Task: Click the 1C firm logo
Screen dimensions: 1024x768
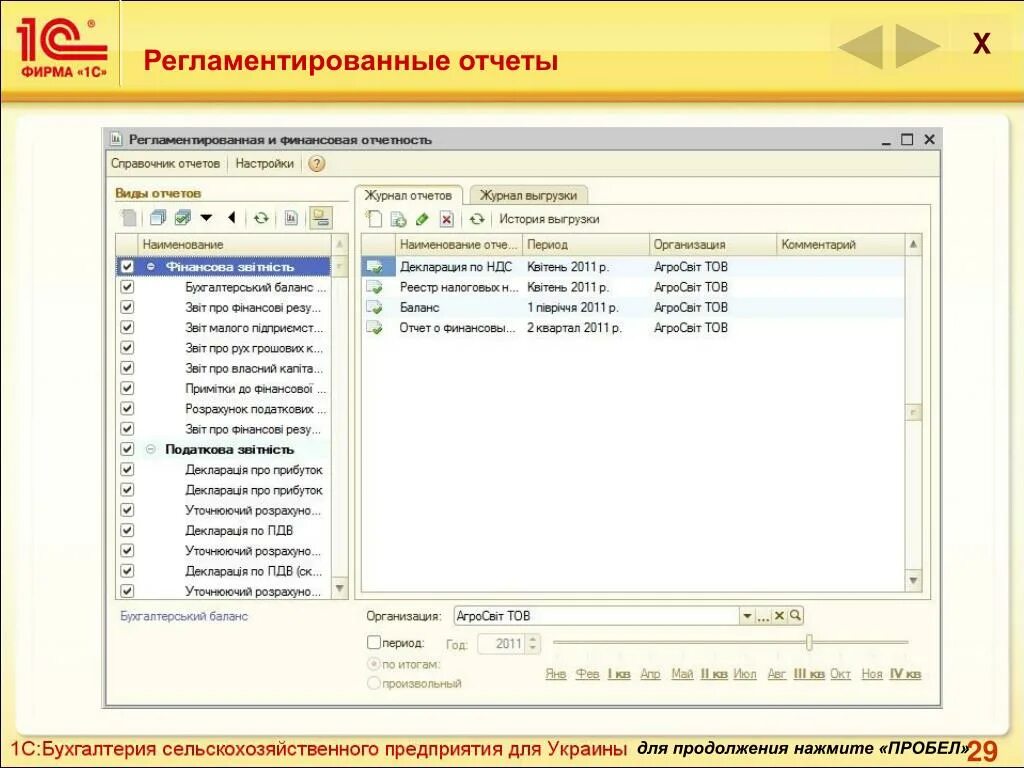Action: pyautogui.click(x=61, y=47)
